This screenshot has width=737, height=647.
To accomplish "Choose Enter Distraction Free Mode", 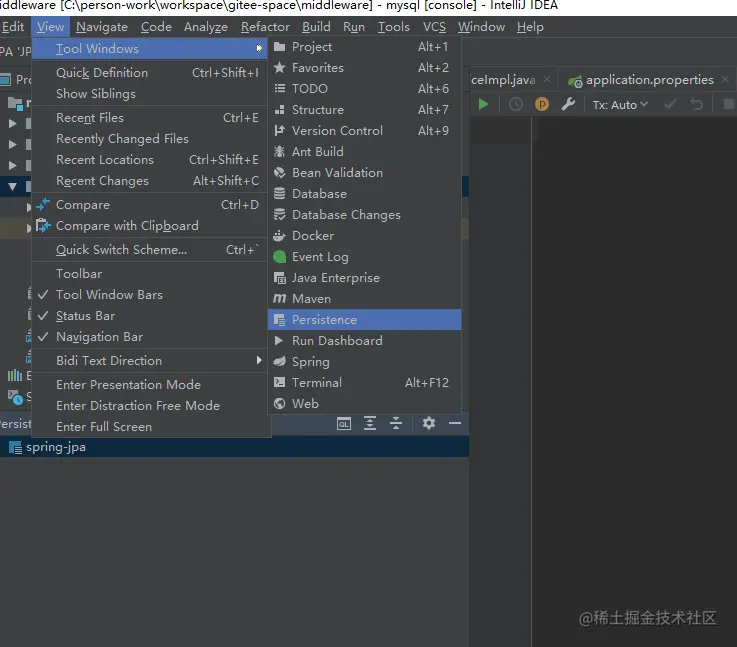I will coord(151,405).
